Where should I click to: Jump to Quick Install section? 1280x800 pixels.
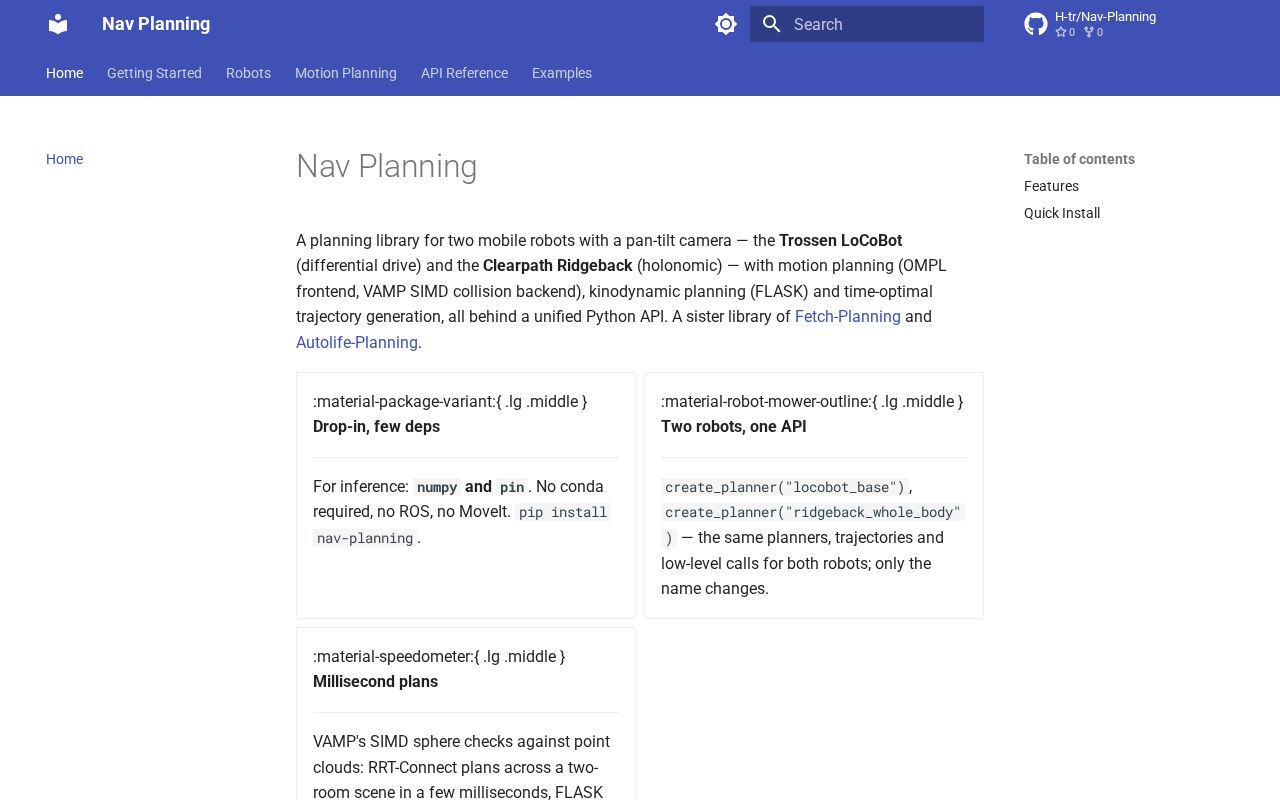click(x=1062, y=213)
